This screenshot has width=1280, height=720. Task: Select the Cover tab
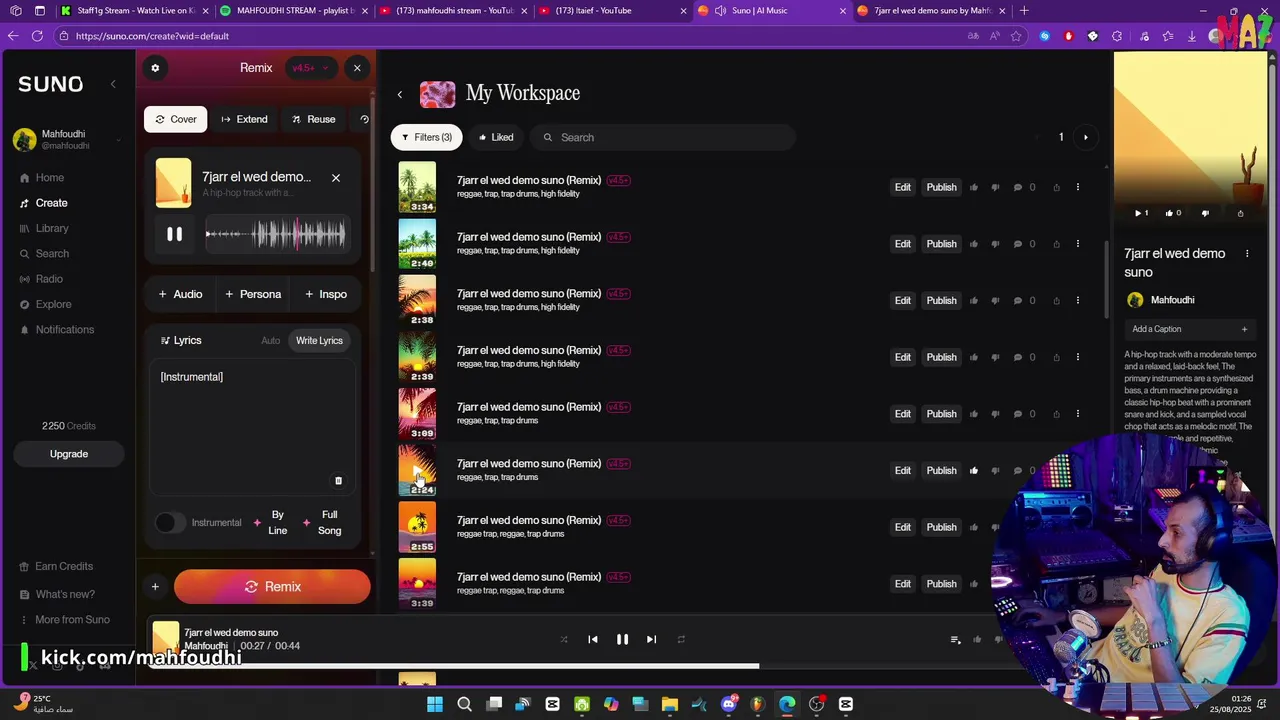point(176,119)
